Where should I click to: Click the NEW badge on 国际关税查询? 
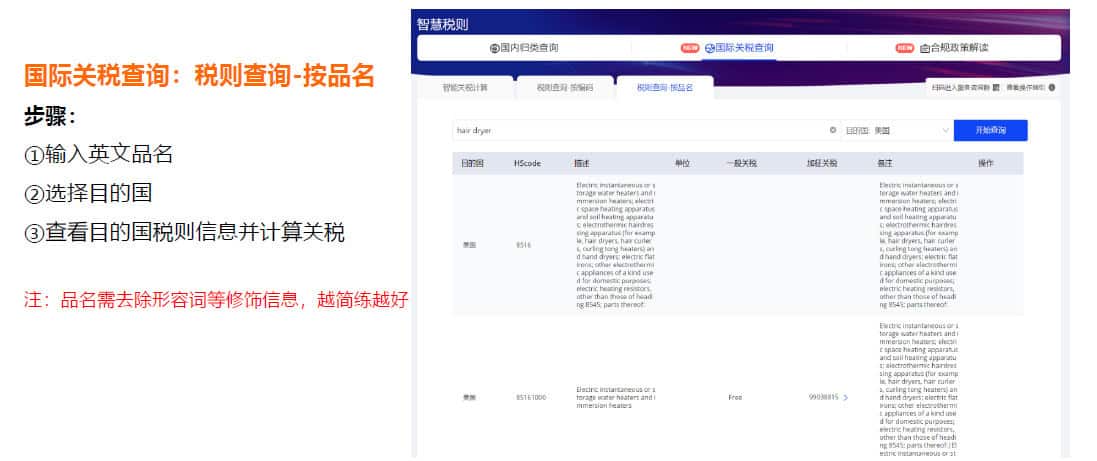pyautogui.click(x=690, y=48)
